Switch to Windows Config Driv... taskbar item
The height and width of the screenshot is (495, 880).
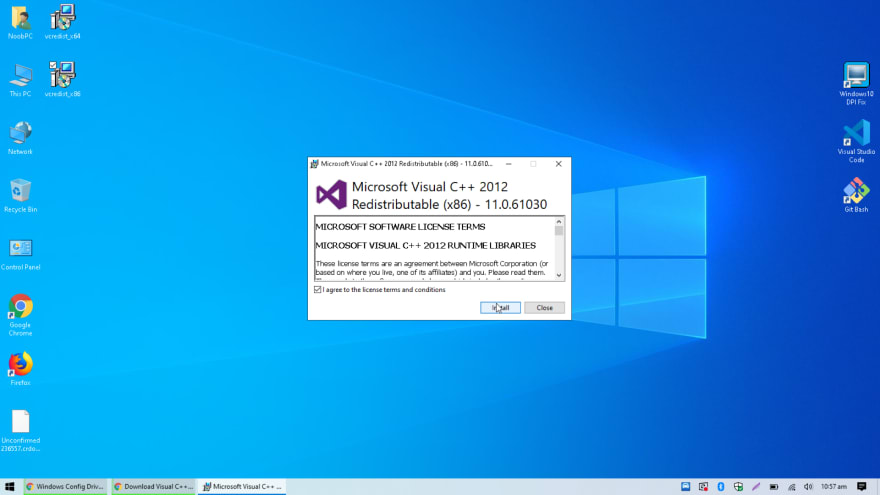click(x=66, y=487)
